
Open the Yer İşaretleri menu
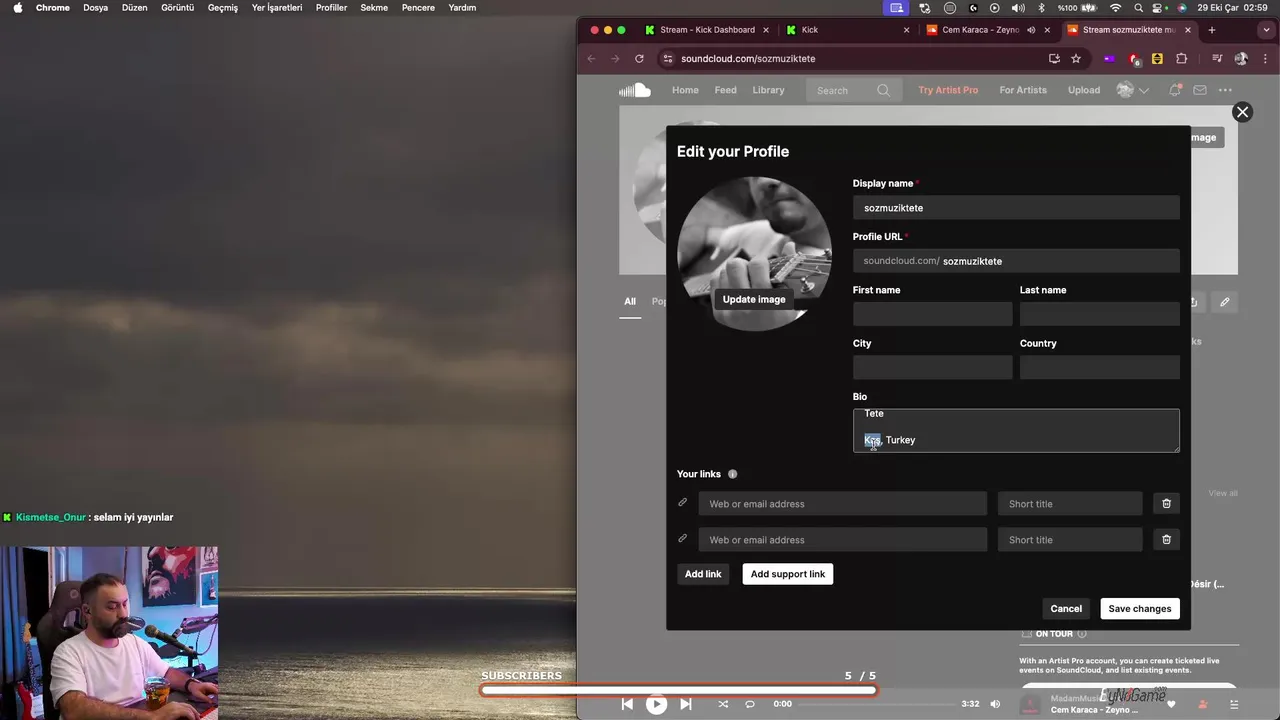277,7
